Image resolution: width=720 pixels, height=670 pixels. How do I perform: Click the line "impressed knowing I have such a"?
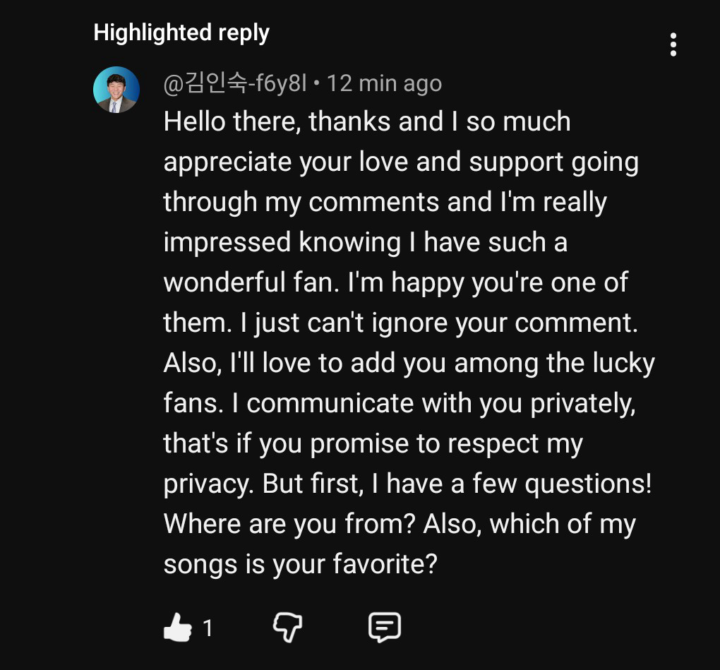click(365, 242)
